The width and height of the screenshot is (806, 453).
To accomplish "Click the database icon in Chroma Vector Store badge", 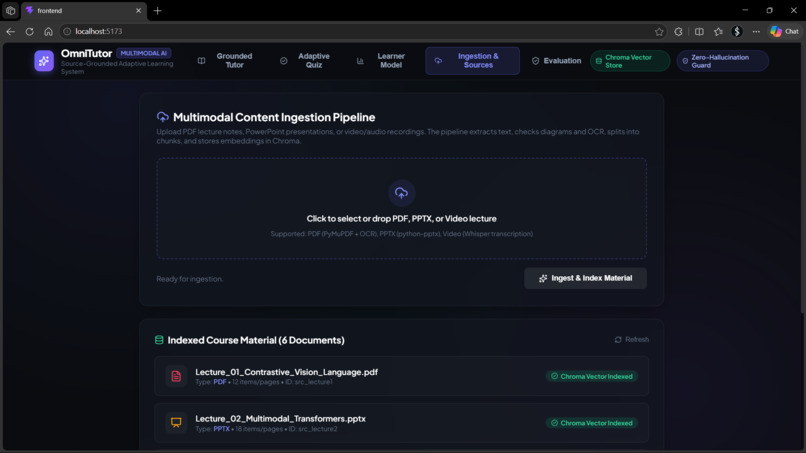I will pos(599,61).
